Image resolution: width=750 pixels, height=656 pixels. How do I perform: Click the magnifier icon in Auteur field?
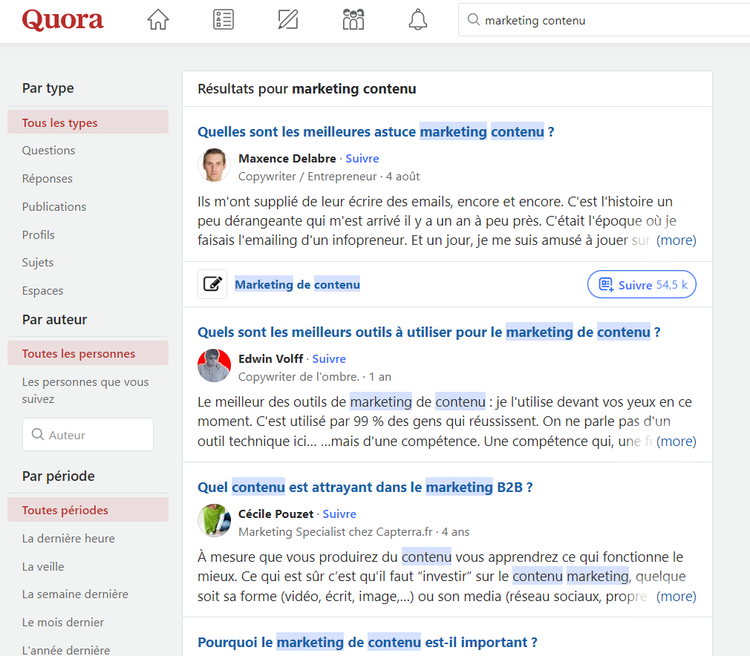(37, 434)
